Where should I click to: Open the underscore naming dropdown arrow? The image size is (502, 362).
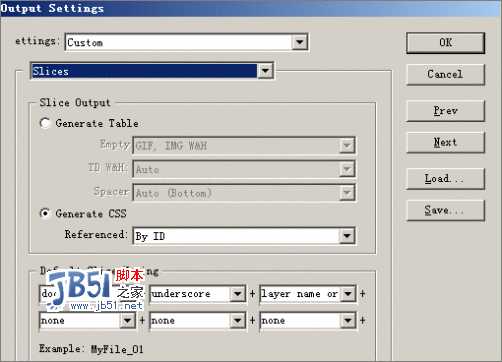[x=237, y=294]
